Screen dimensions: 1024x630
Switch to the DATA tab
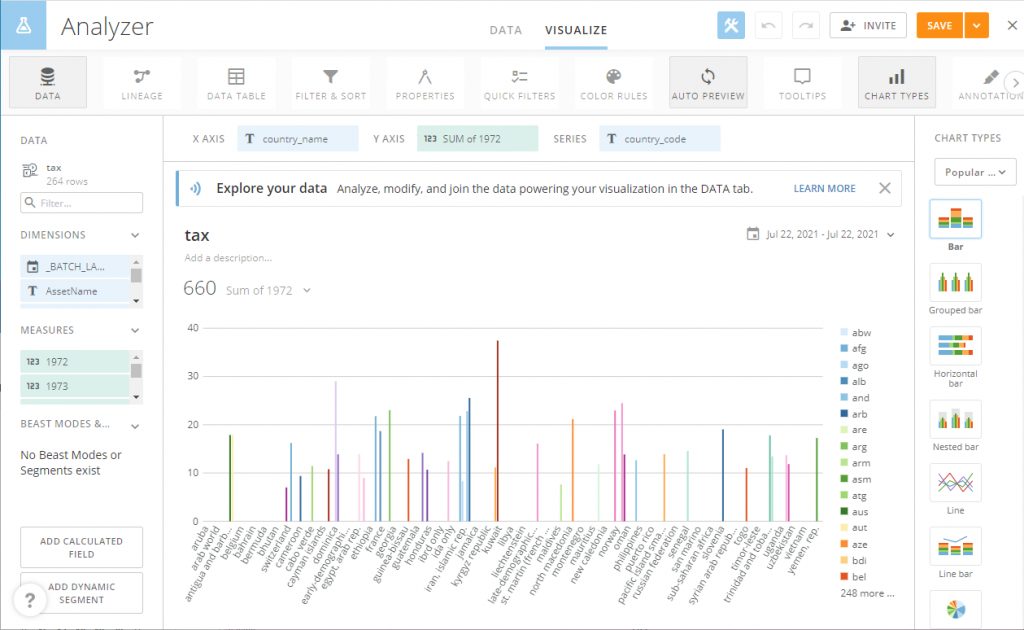506,30
